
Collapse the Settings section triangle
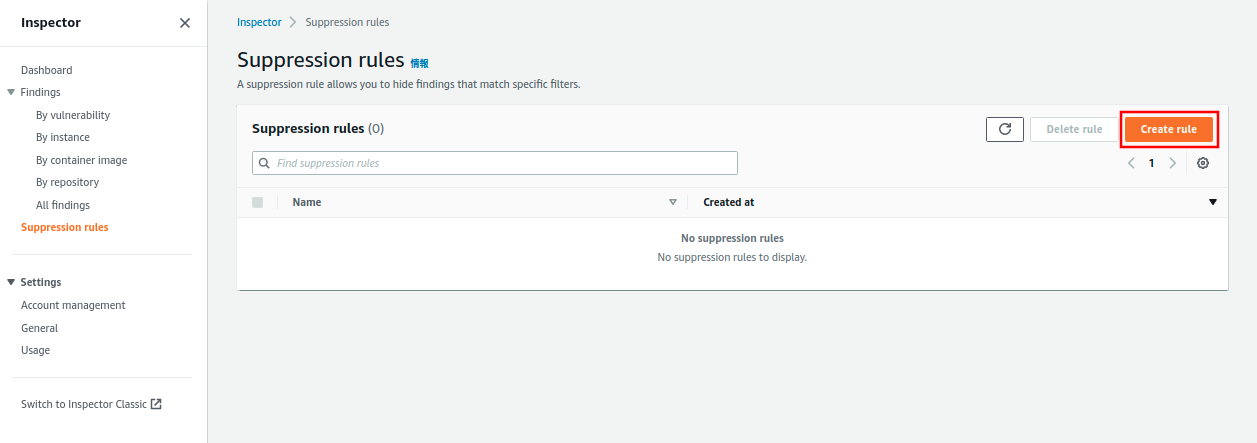[x=11, y=282]
